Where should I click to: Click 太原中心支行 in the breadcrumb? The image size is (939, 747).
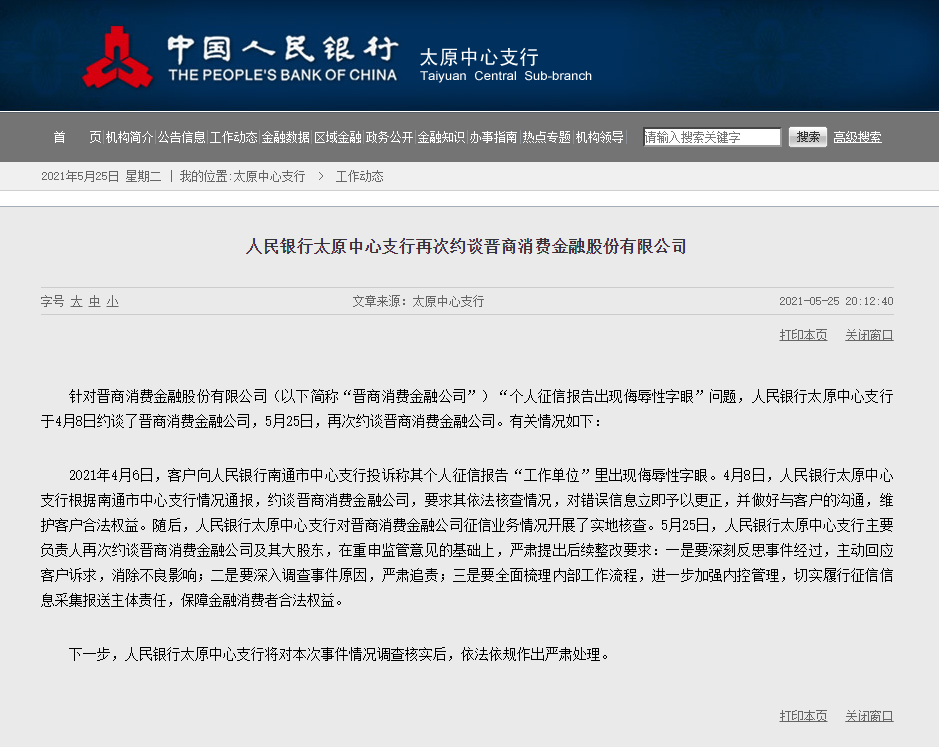pos(269,176)
